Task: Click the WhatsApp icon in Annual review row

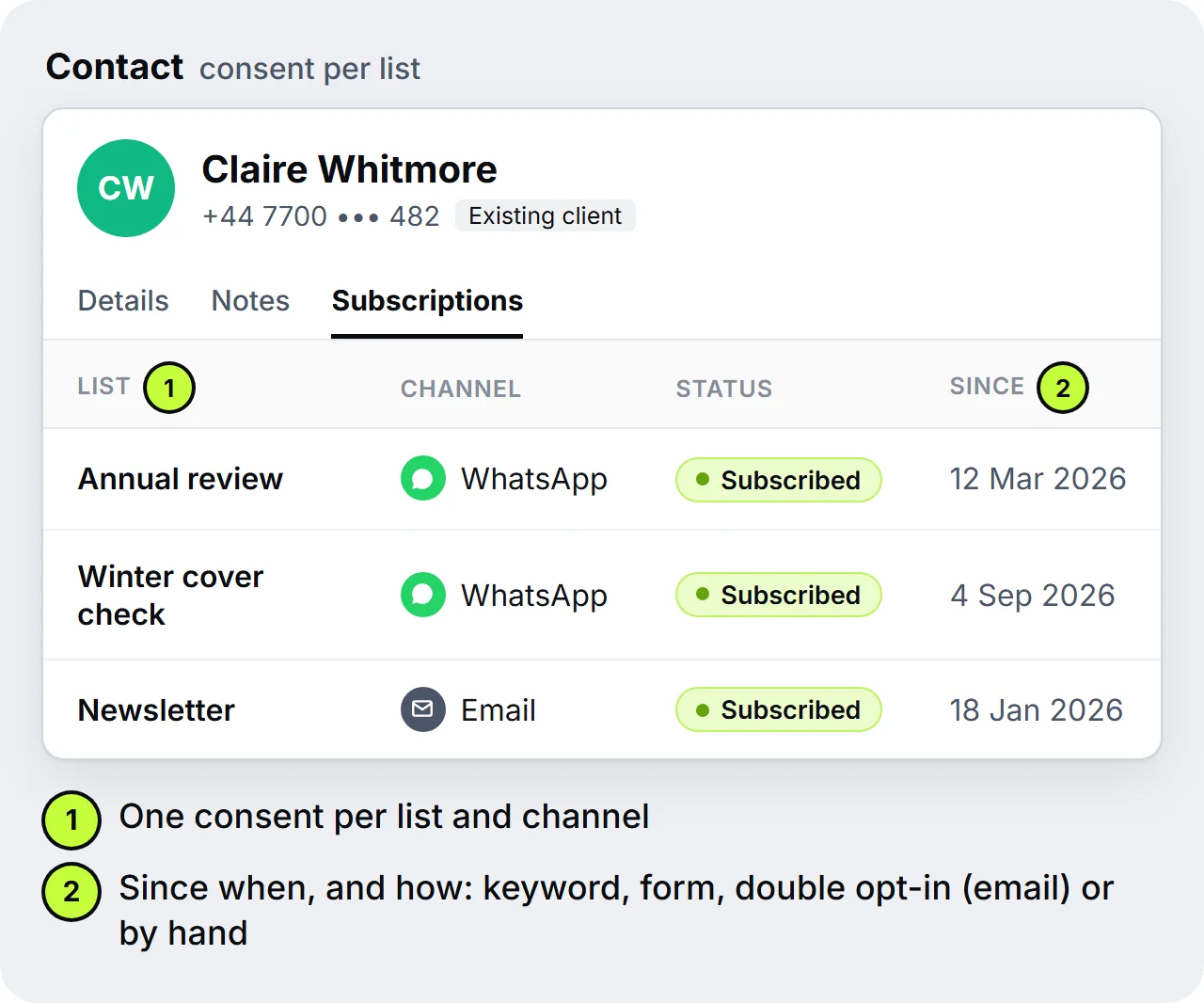Action: coord(423,479)
